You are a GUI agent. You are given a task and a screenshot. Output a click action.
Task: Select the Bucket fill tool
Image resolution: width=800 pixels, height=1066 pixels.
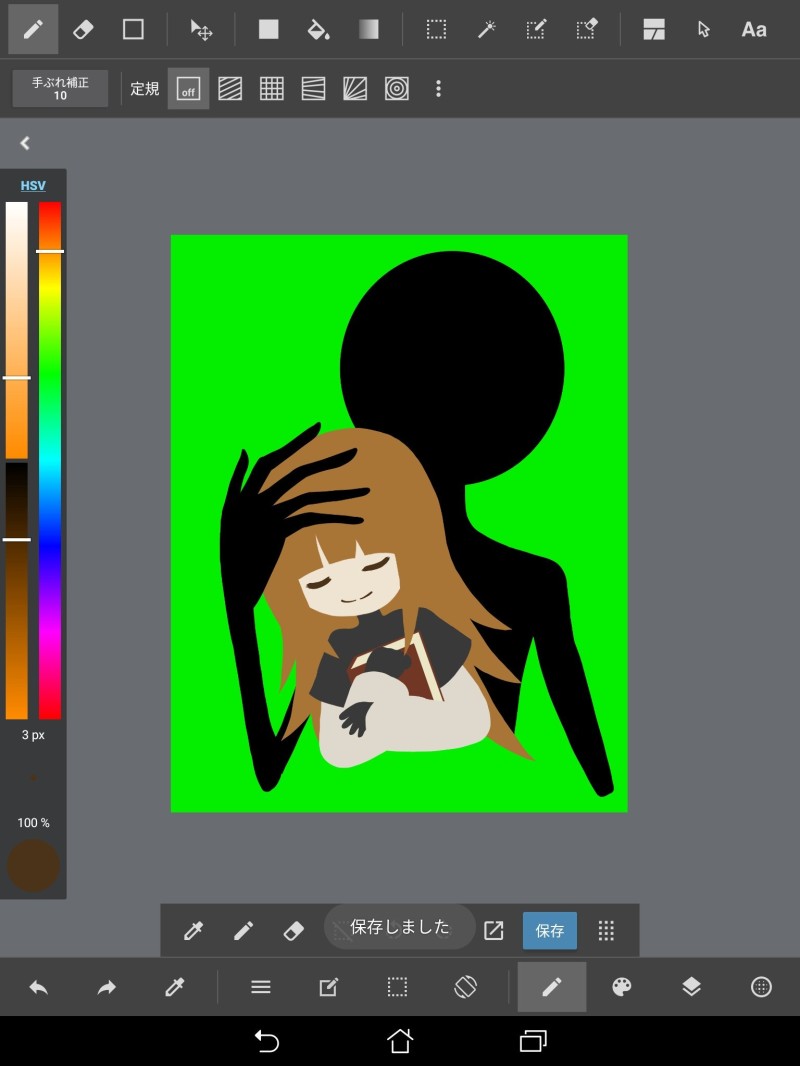(x=318, y=29)
